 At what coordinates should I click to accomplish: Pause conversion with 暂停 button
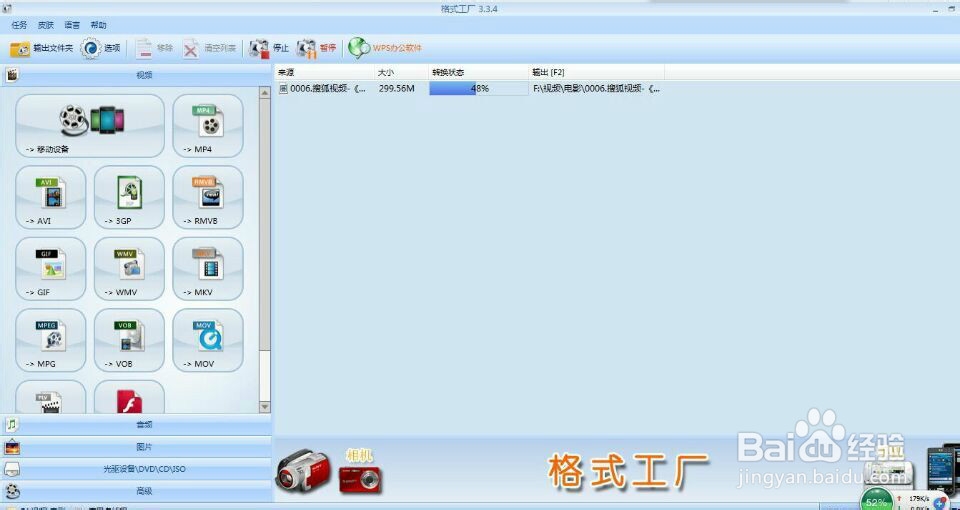click(316, 48)
